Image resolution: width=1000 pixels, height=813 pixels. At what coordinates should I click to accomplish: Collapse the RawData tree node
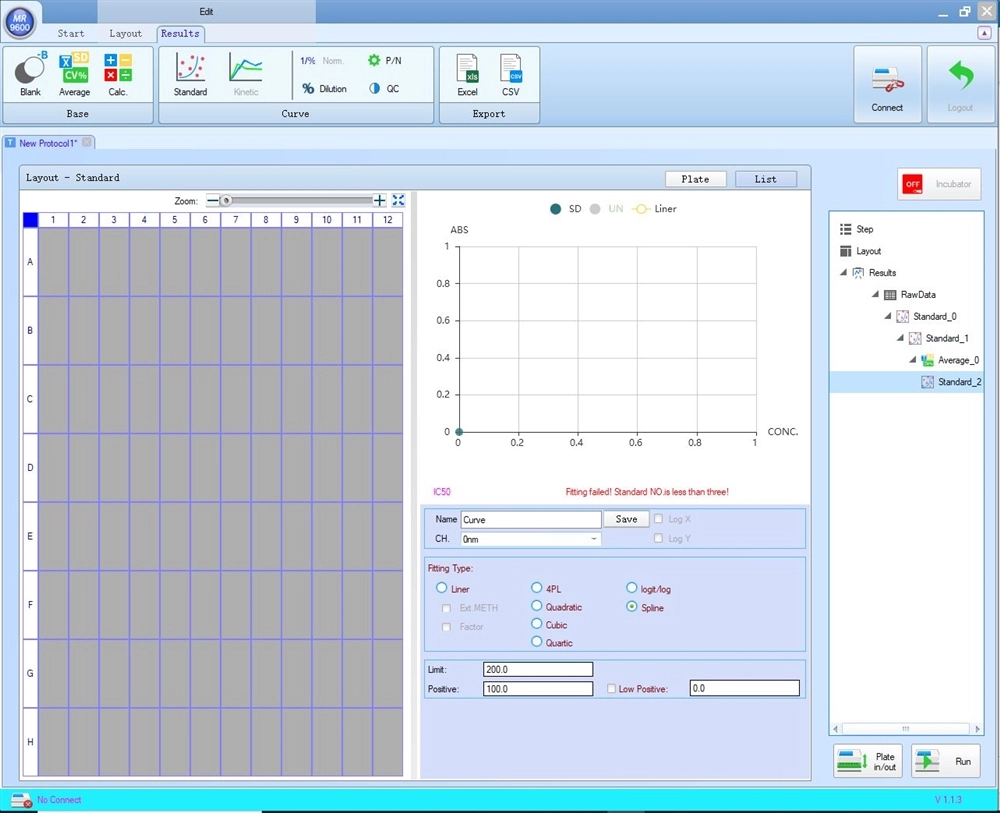(875, 295)
